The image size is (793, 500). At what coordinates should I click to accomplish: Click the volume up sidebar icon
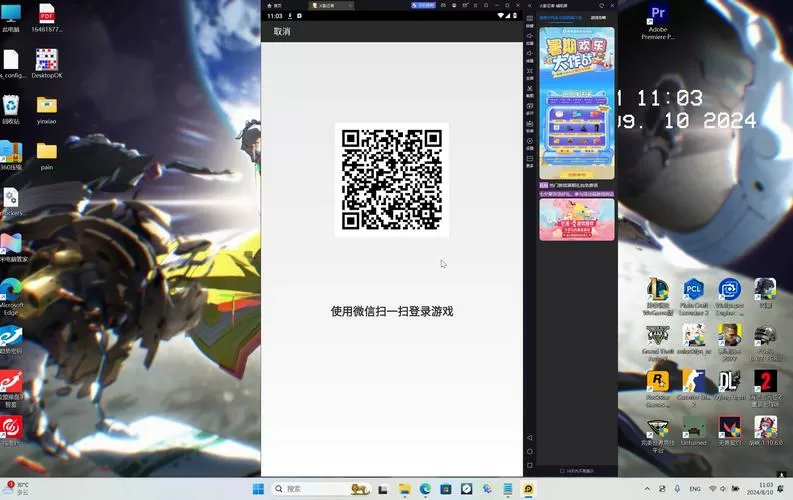(530, 38)
